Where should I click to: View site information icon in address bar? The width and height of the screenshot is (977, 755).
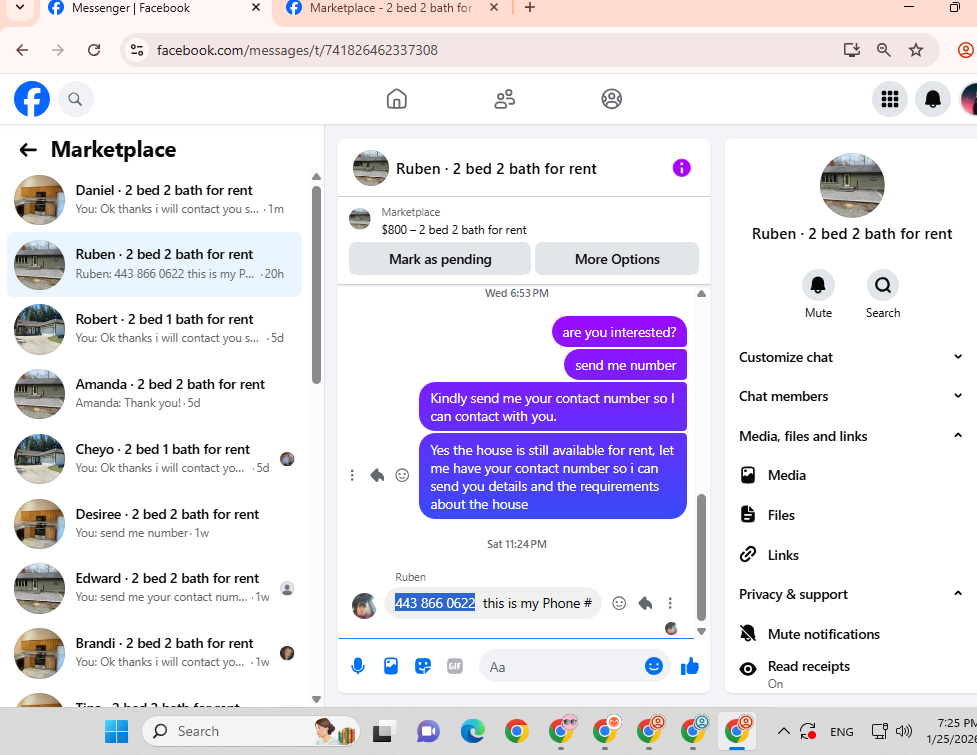136,50
